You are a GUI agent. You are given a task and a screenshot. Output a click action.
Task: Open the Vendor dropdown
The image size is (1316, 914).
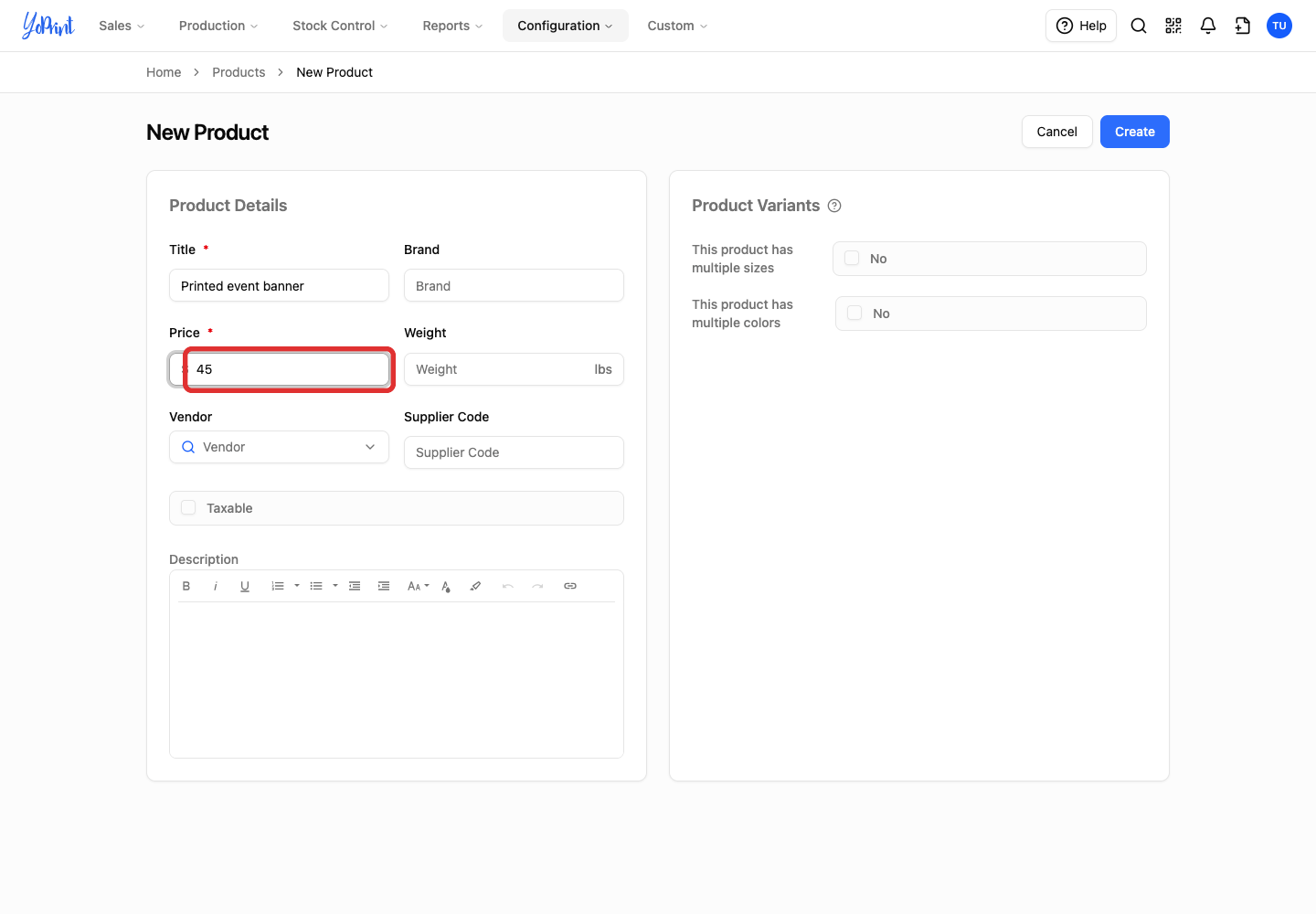(x=279, y=447)
